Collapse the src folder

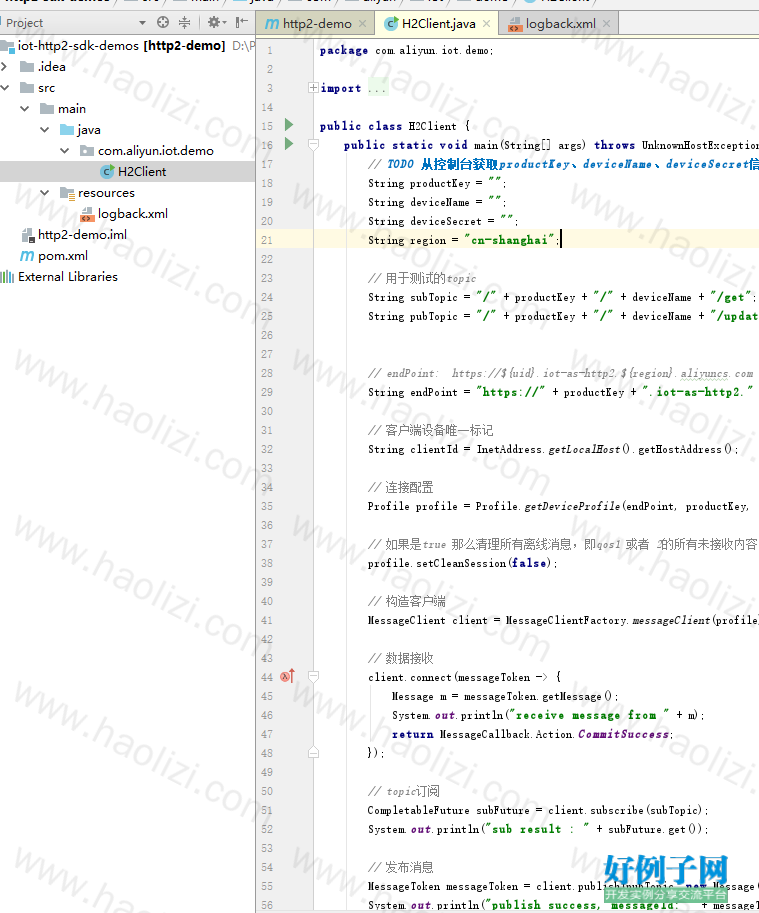tap(5, 88)
